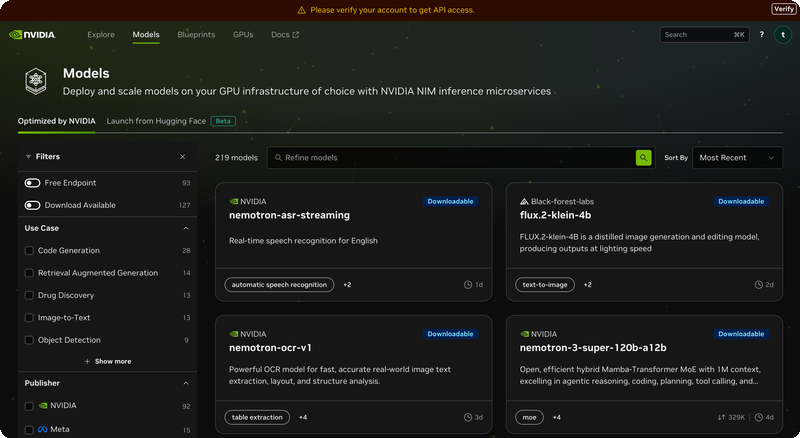Screen dimensions: 800x438
Task: Open the GPUs nav item
Action: 243,35
